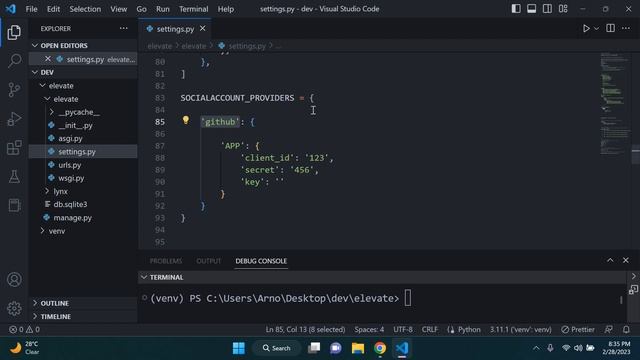Click the 3.11.1 venv interpreter selector
640x360 pixels.
(520, 329)
